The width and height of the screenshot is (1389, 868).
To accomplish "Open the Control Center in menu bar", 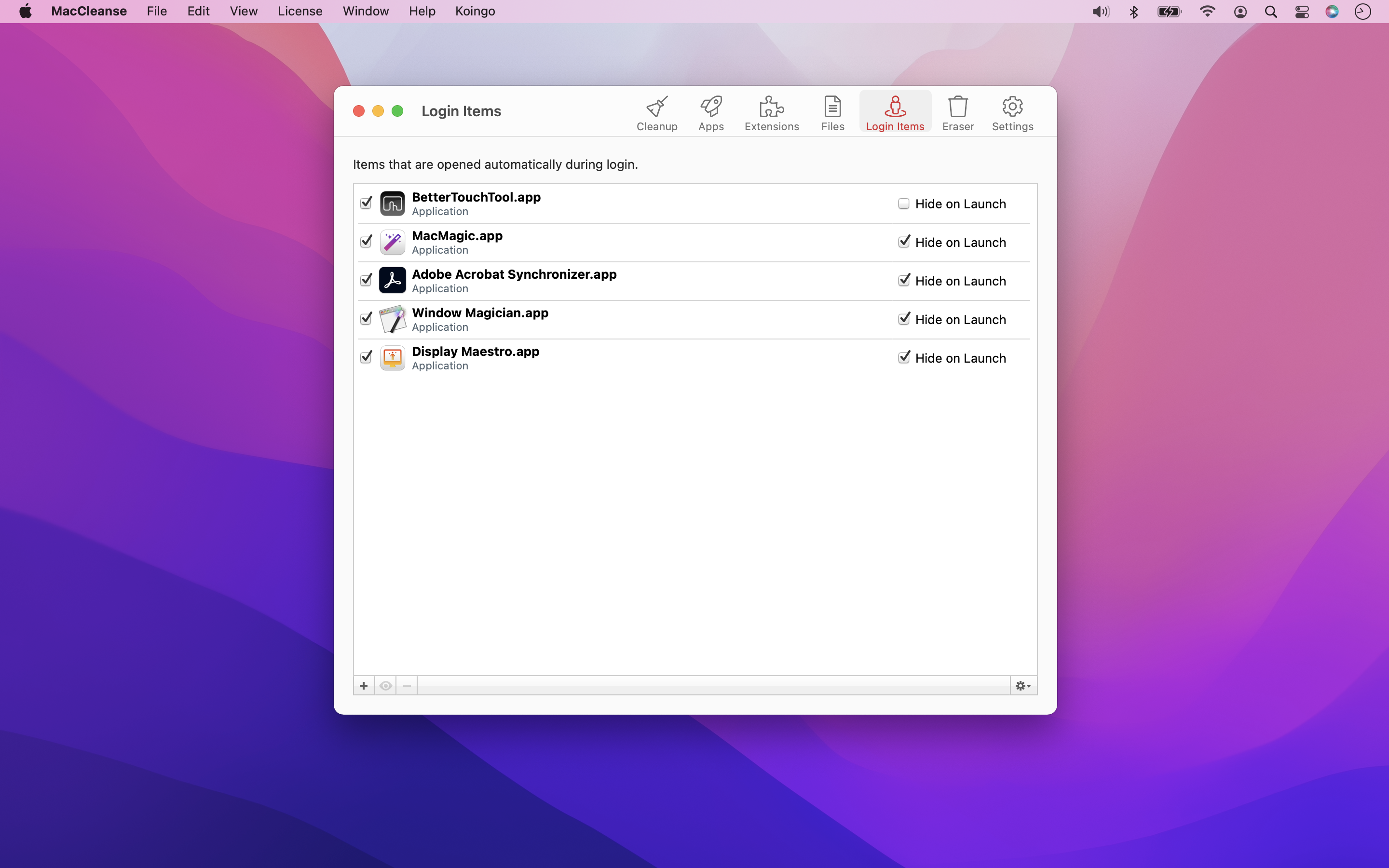I will [x=1302, y=12].
